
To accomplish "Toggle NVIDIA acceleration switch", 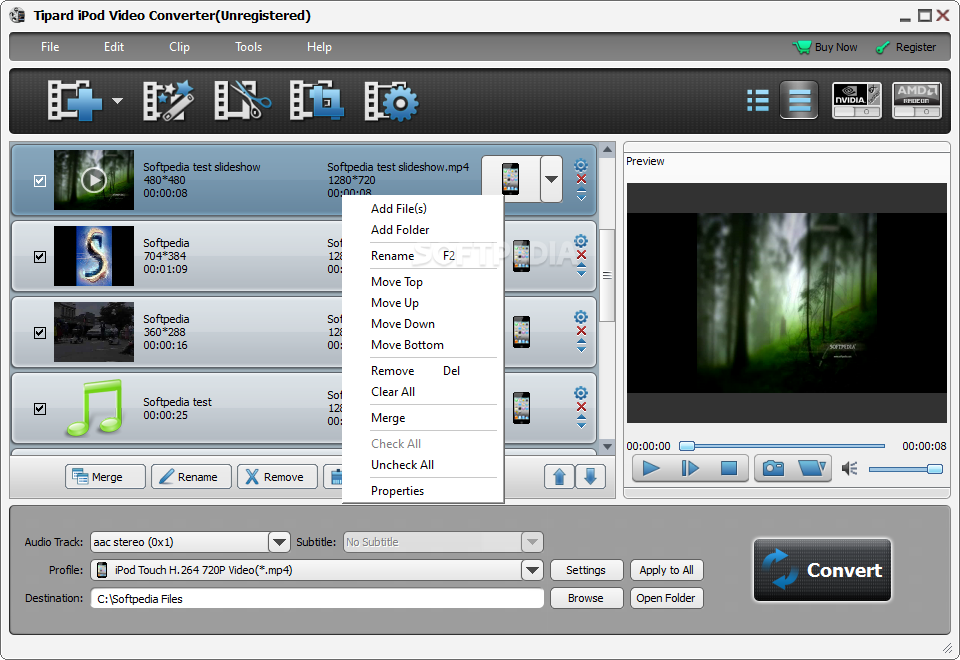I will coord(857,100).
